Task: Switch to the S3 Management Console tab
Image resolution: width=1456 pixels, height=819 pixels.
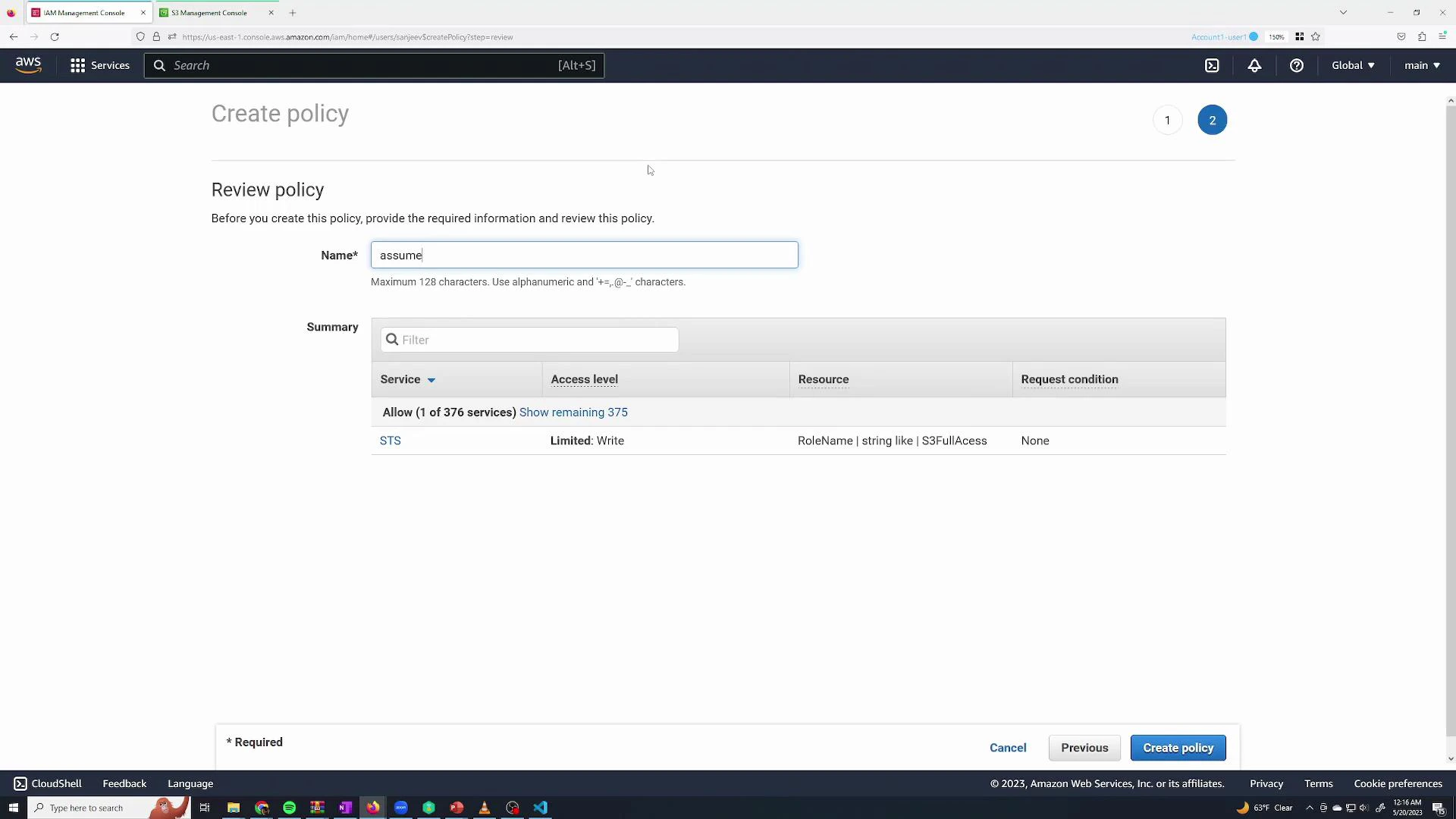Action: [x=209, y=12]
